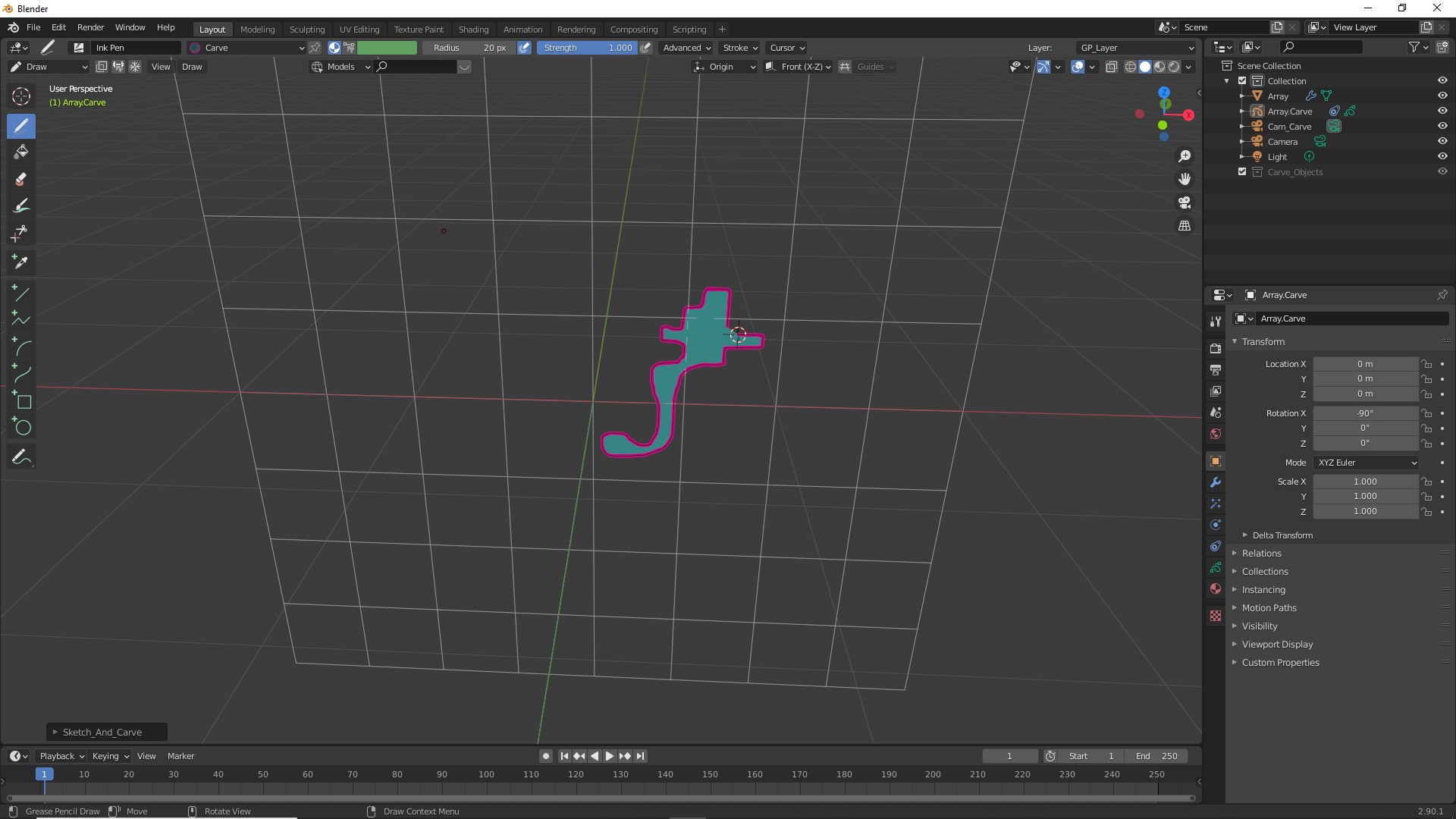Expand the Viewport Display panel
The width and height of the screenshot is (1456, 819).
tap(1277, 645)
